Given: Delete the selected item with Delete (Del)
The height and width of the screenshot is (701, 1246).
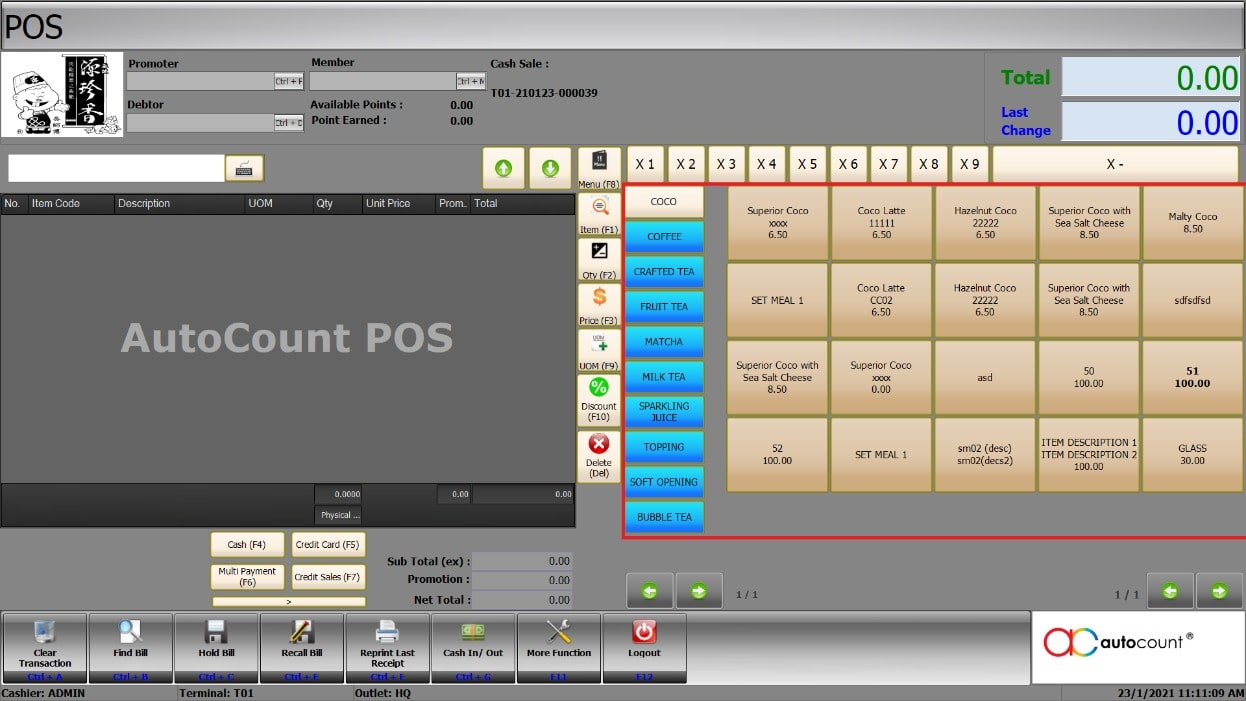Looking at the screenshot, I should coord(599,445).
